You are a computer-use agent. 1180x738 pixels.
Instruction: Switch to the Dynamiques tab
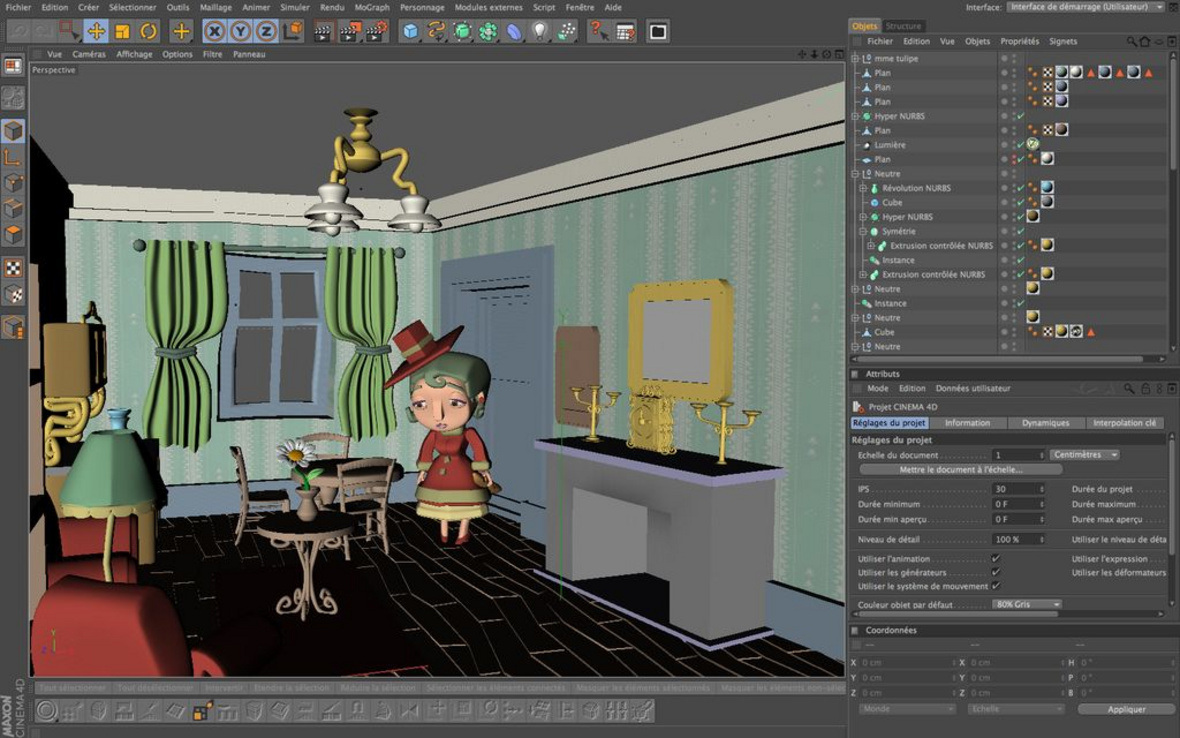click(1045, 423)
